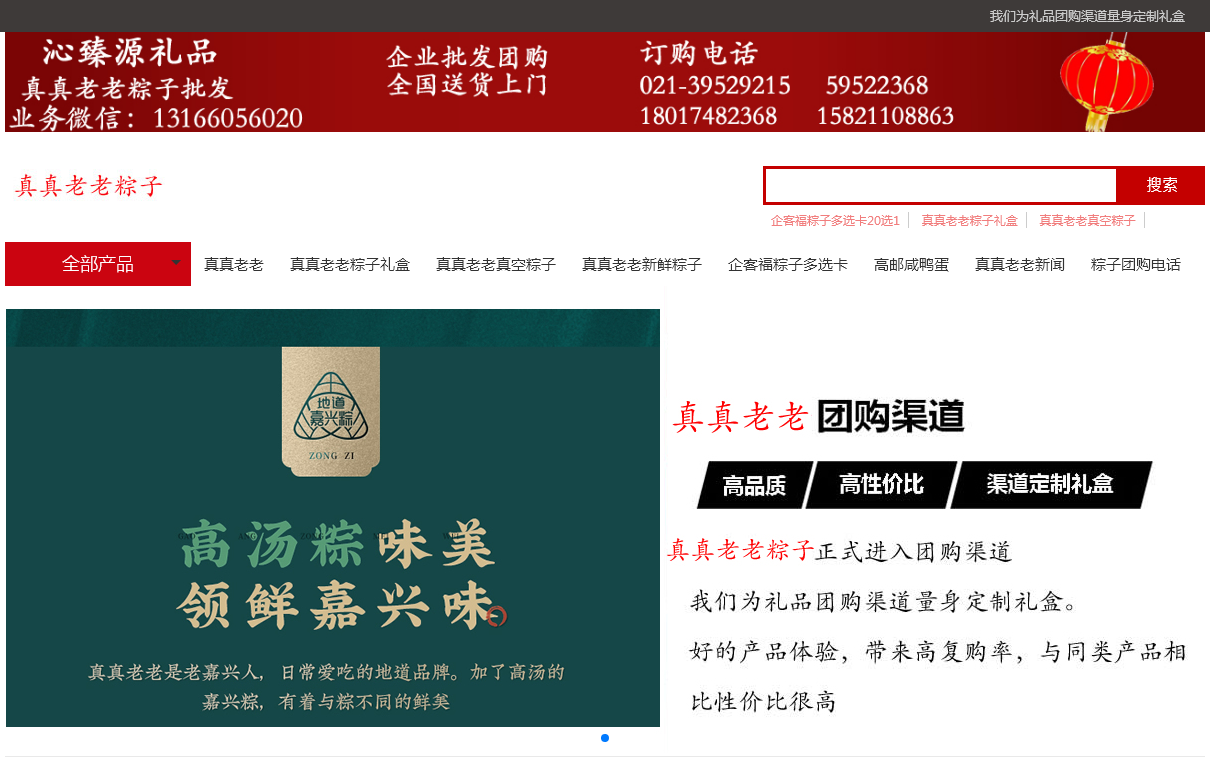Select 真真老老真空粽子 in navigation bar

pos(496,265)
